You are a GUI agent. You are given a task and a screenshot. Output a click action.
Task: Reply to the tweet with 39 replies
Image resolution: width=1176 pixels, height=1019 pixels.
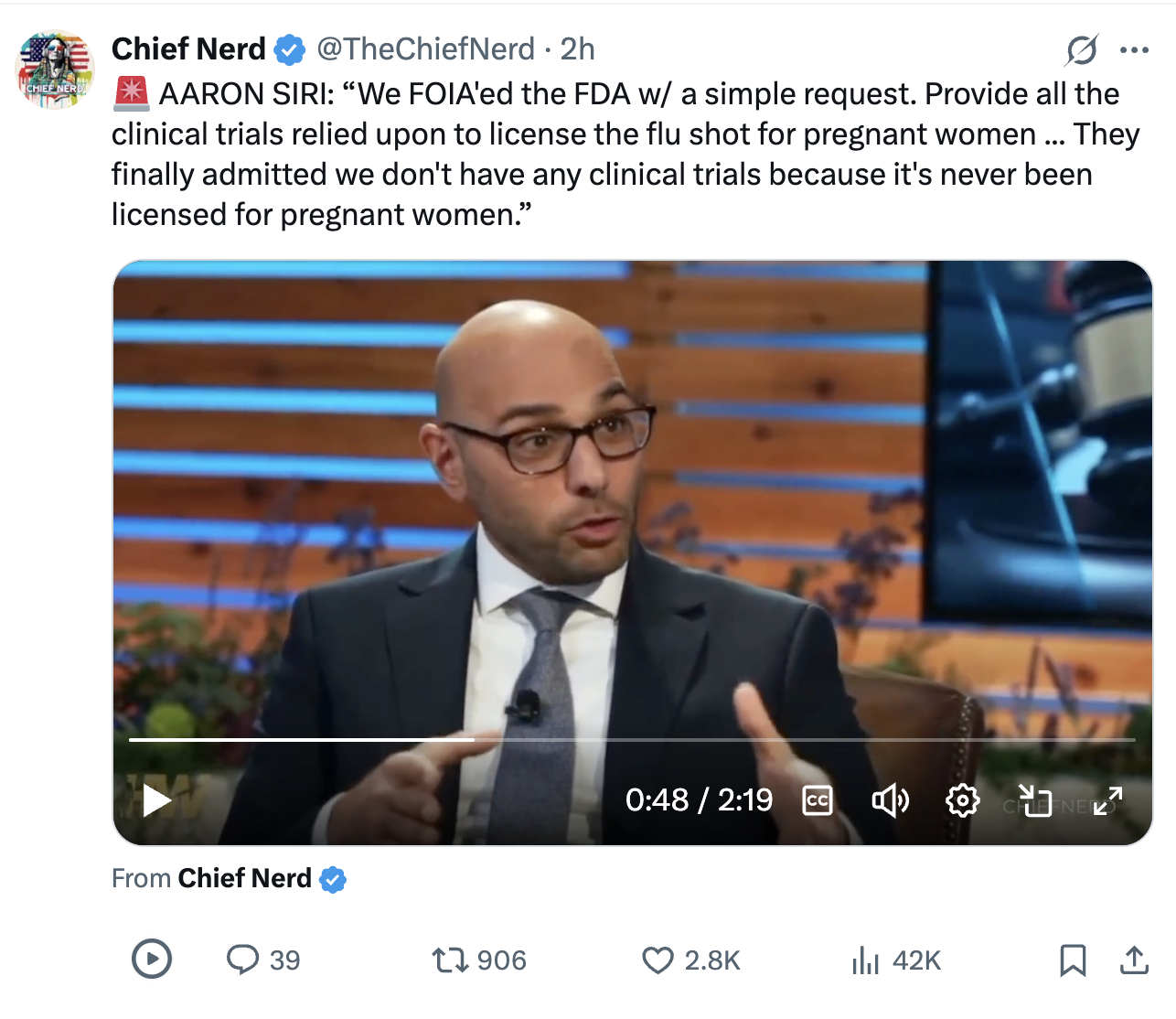coord(244,960)
